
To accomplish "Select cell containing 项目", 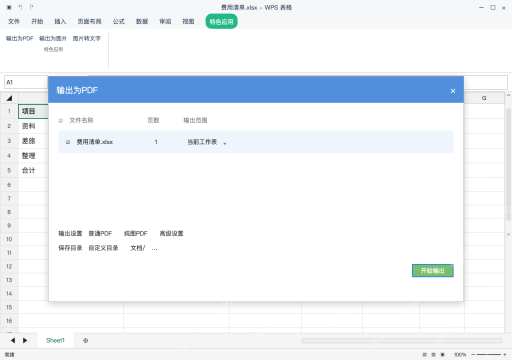I will (x=33, y=111).
